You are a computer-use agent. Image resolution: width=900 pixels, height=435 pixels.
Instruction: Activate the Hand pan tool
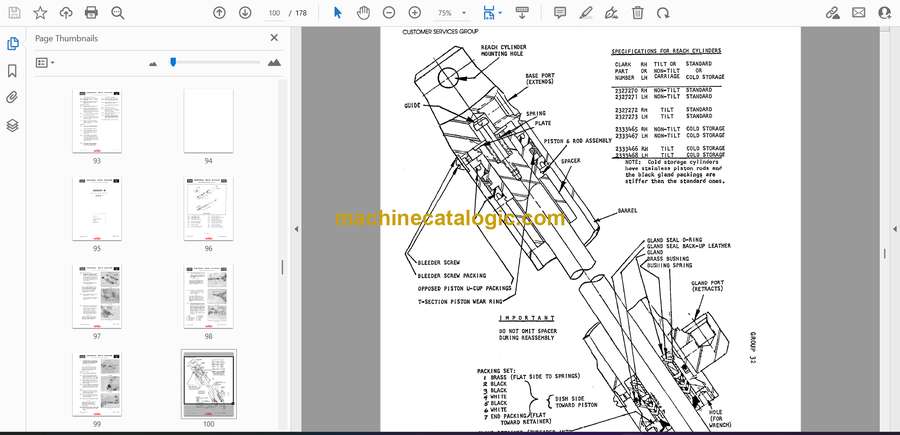pos(363,13)
